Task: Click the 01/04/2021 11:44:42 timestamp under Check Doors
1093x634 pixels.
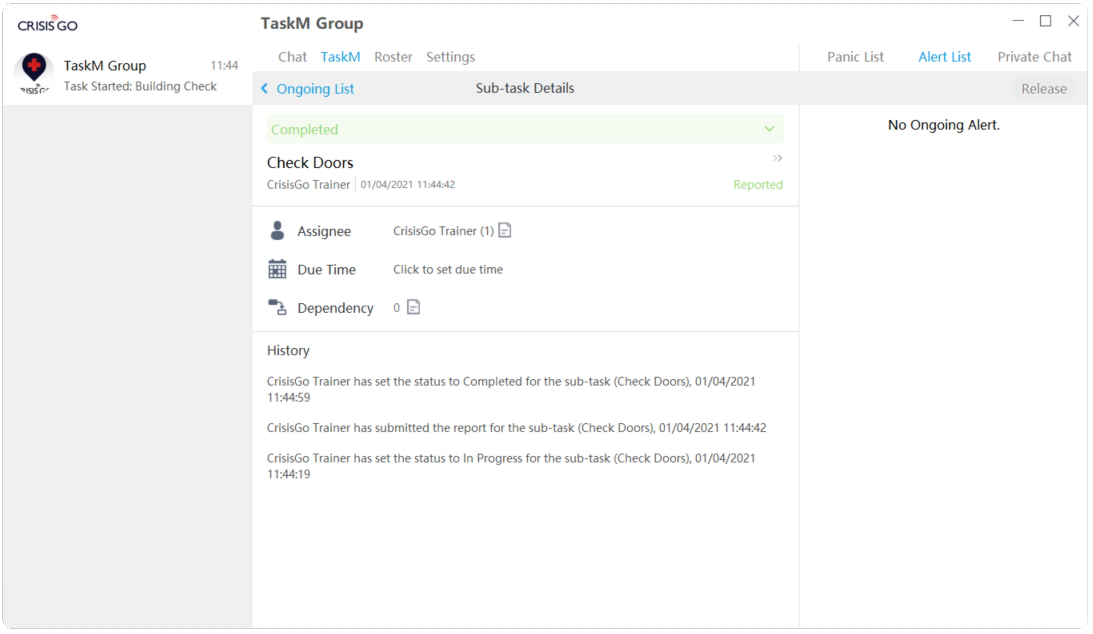Action: point(408,185)
